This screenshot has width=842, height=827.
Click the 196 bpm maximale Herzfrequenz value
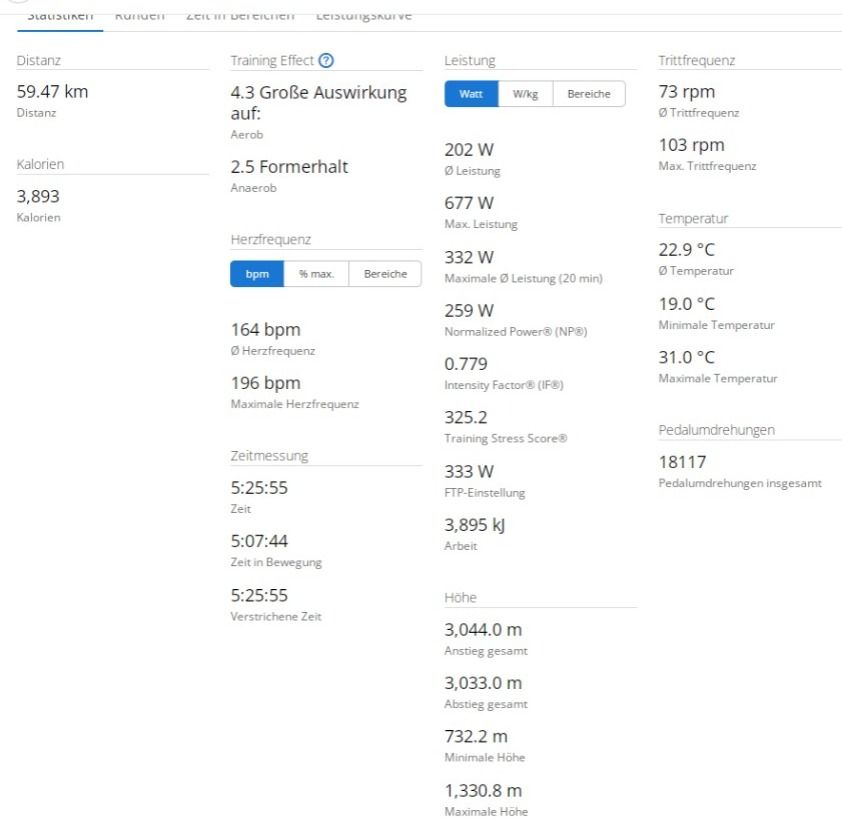(x=265, y=383)
